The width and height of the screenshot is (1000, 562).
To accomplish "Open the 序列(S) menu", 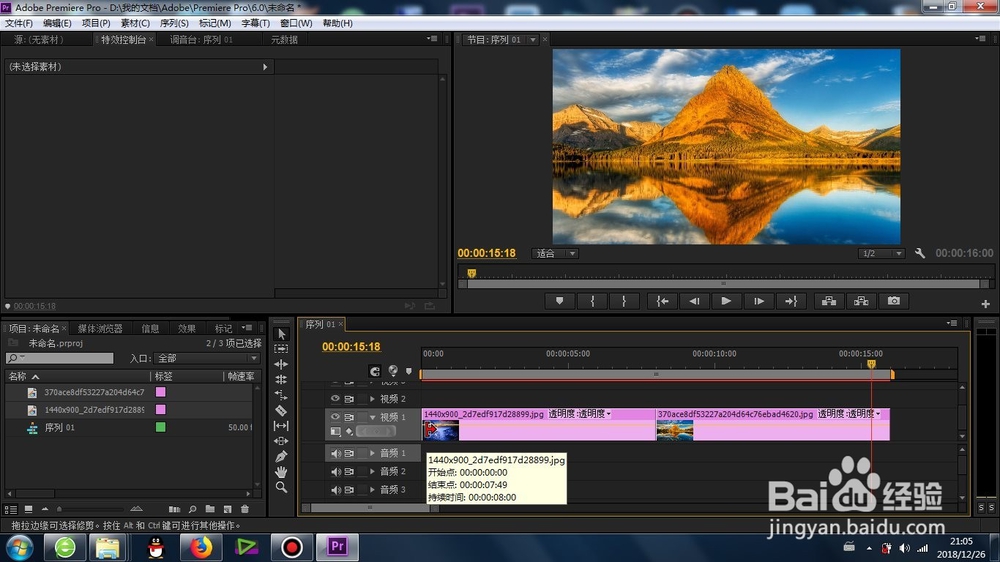I will (174, 23).
